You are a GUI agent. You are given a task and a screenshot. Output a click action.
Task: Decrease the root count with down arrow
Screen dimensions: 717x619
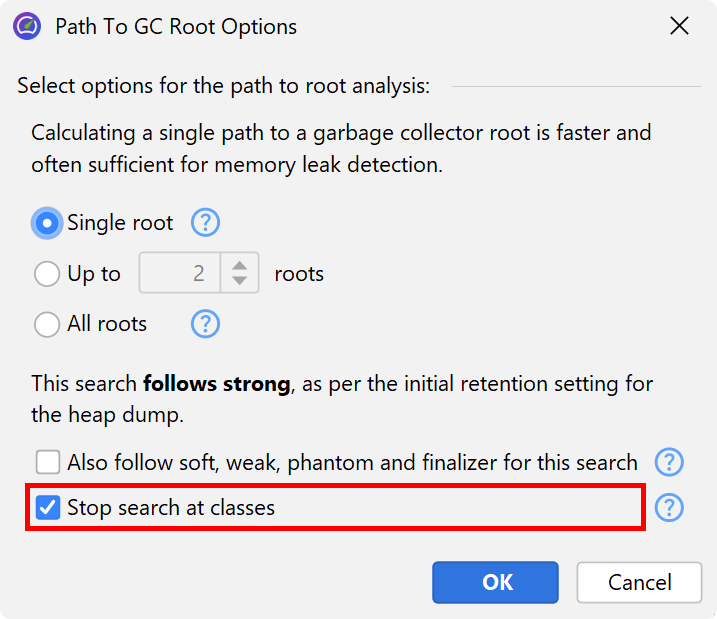pyautogui.click(x=239, y=282)
